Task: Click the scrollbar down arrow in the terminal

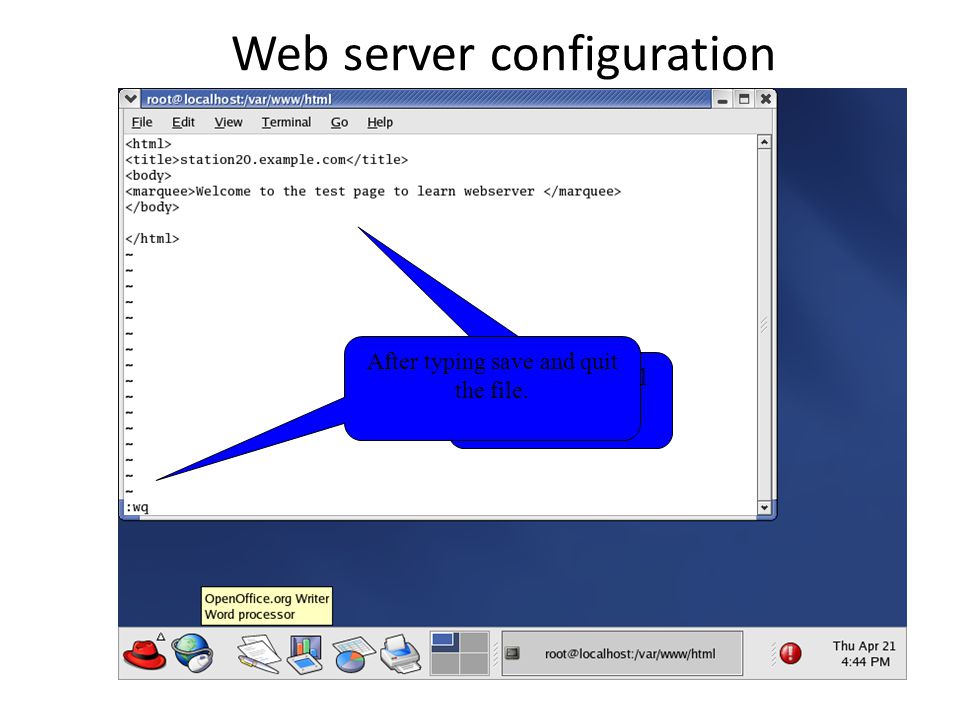Action: (x=764, y=507)
